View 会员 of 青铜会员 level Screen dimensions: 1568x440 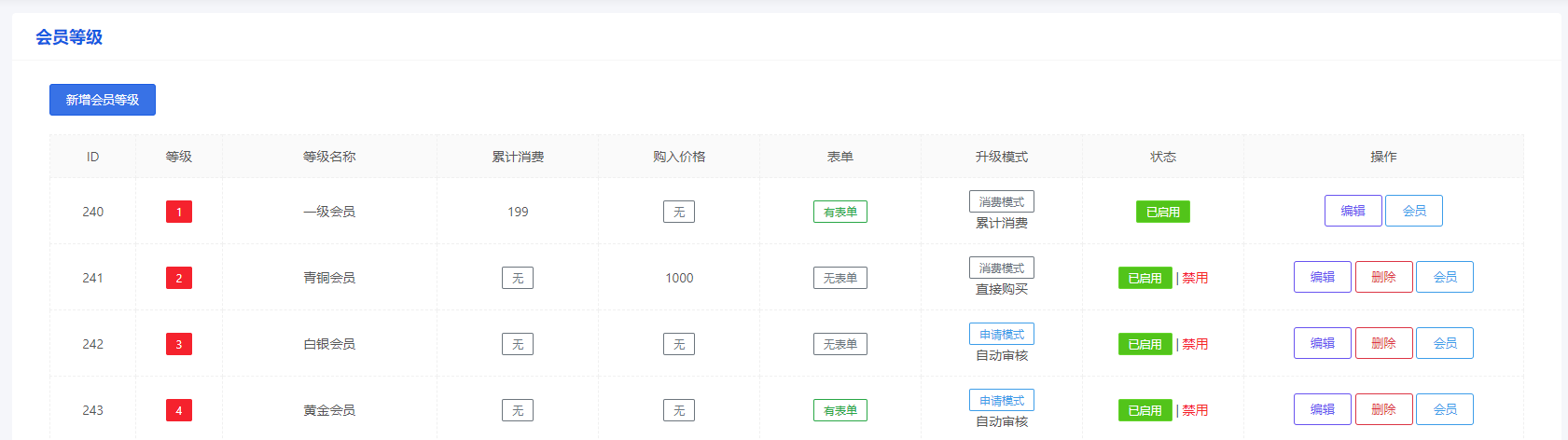tap(1444, 277)
